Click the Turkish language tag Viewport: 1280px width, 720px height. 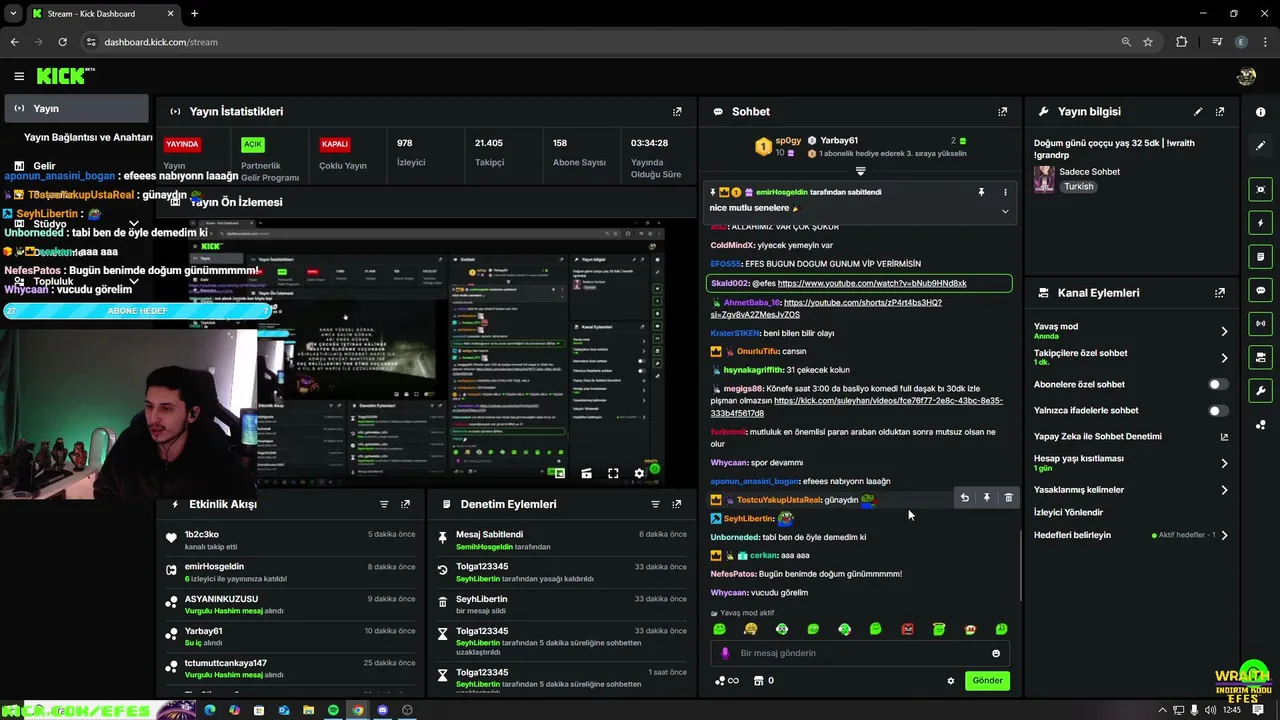[x=1078, y=187]
